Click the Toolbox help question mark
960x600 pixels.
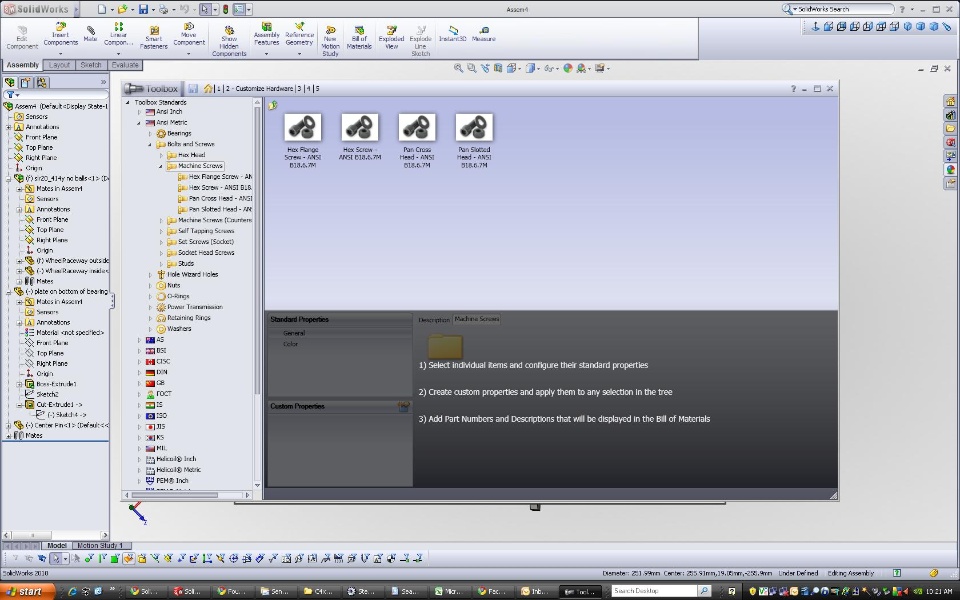793,89
